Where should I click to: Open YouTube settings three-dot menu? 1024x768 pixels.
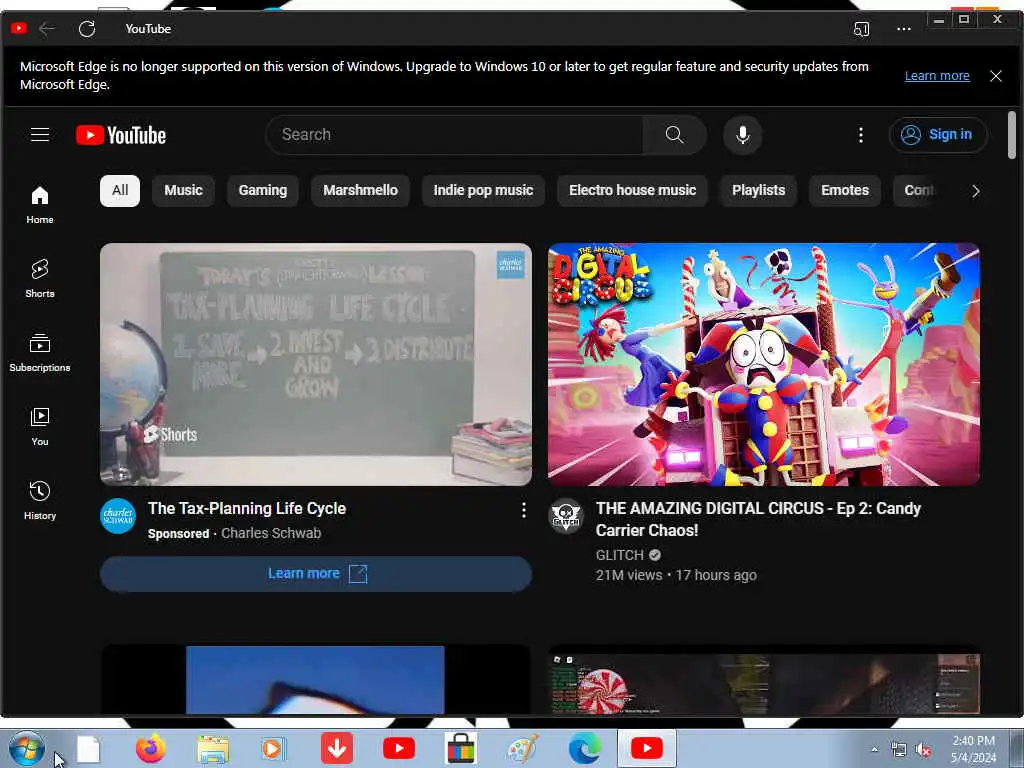coord(861,135)
